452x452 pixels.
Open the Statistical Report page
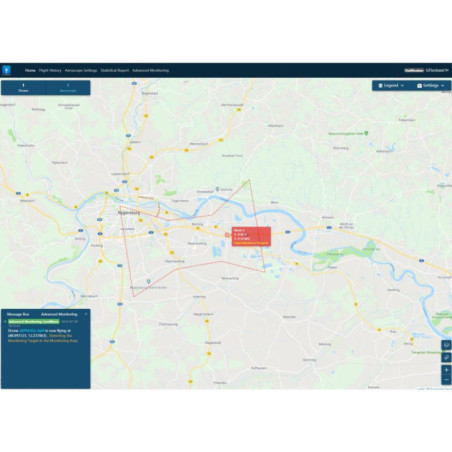tap(115, 71)
